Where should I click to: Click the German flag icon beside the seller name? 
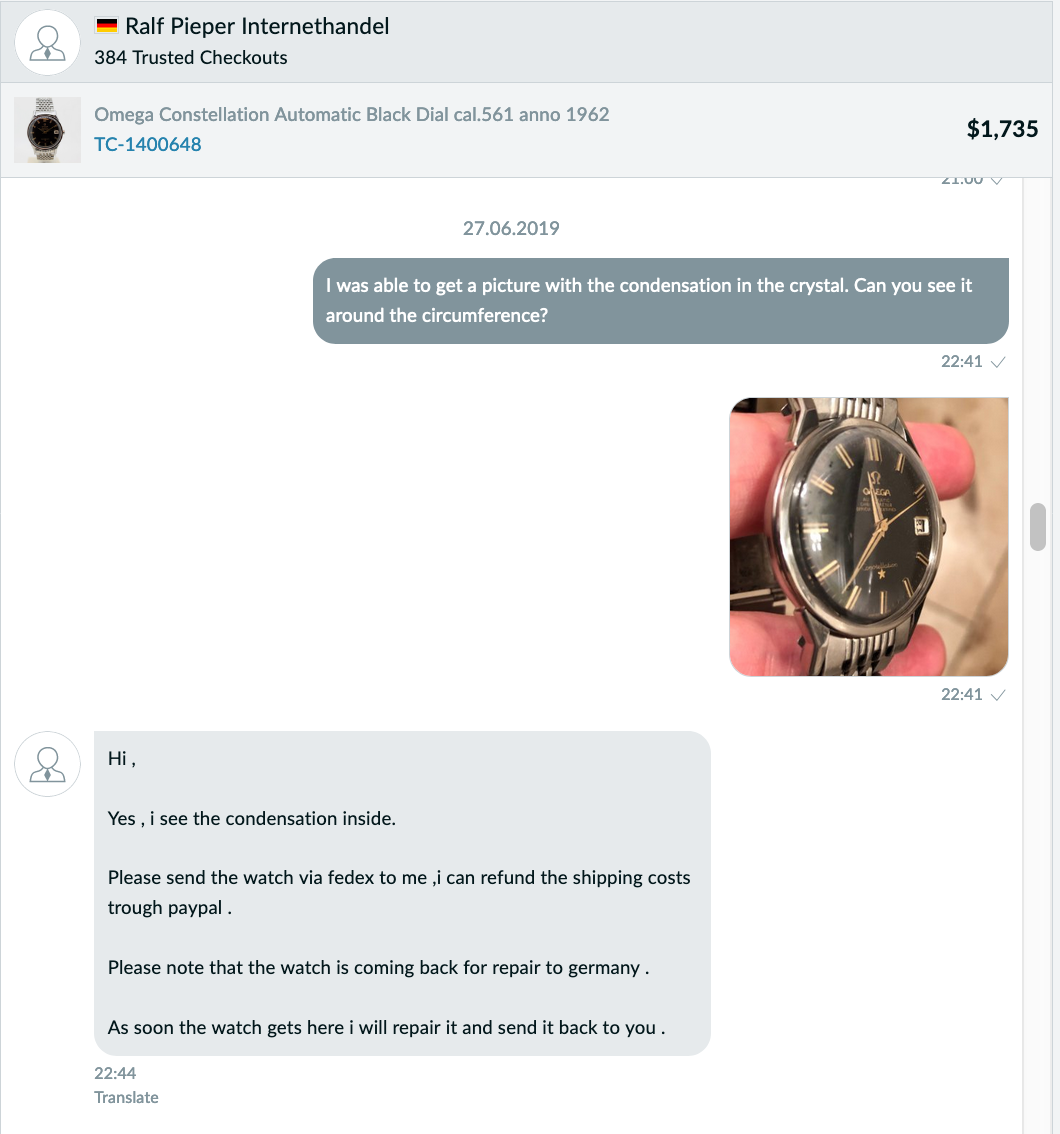point(106,26)
